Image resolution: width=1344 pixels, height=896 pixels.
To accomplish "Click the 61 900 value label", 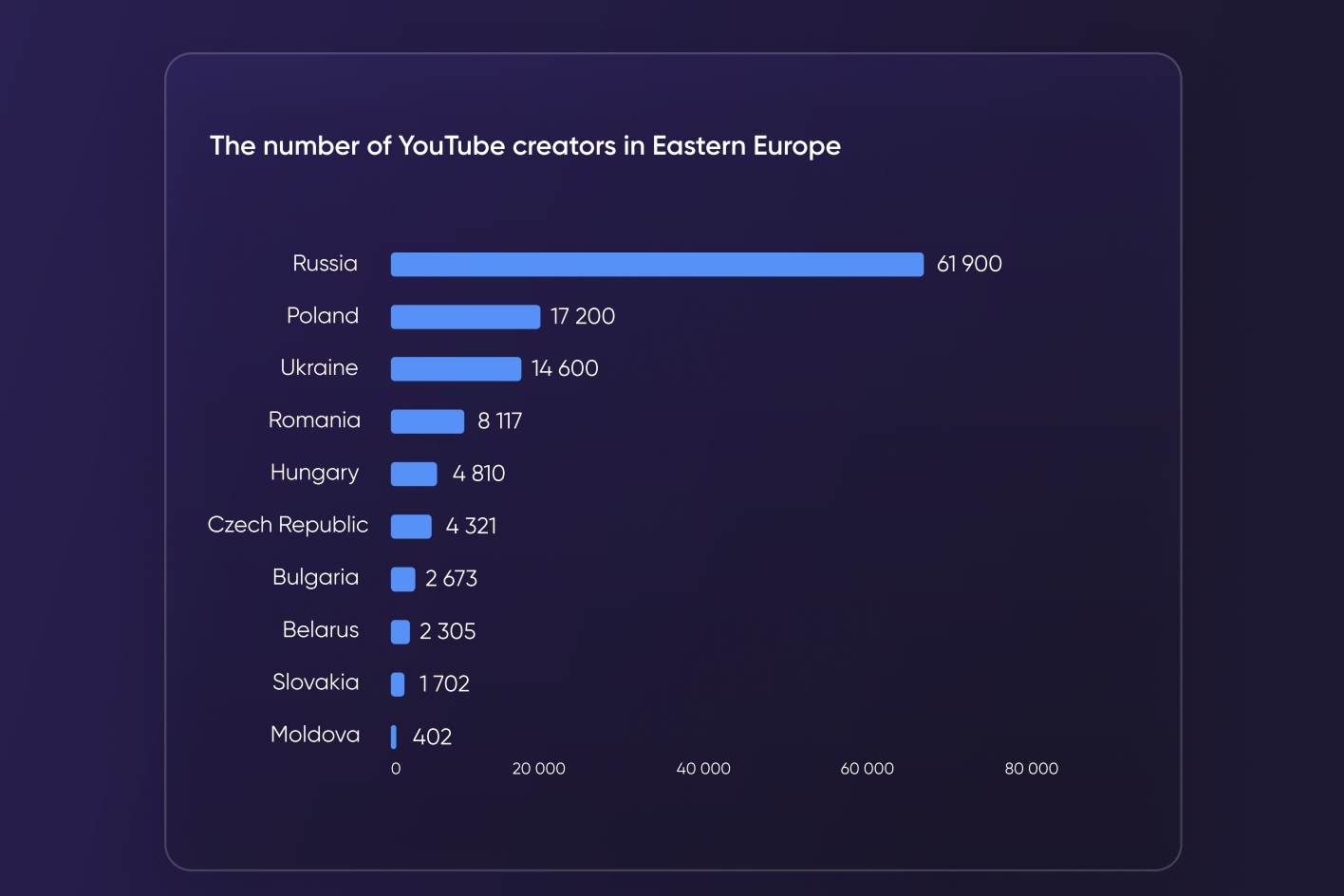I will tap(969, 264).
